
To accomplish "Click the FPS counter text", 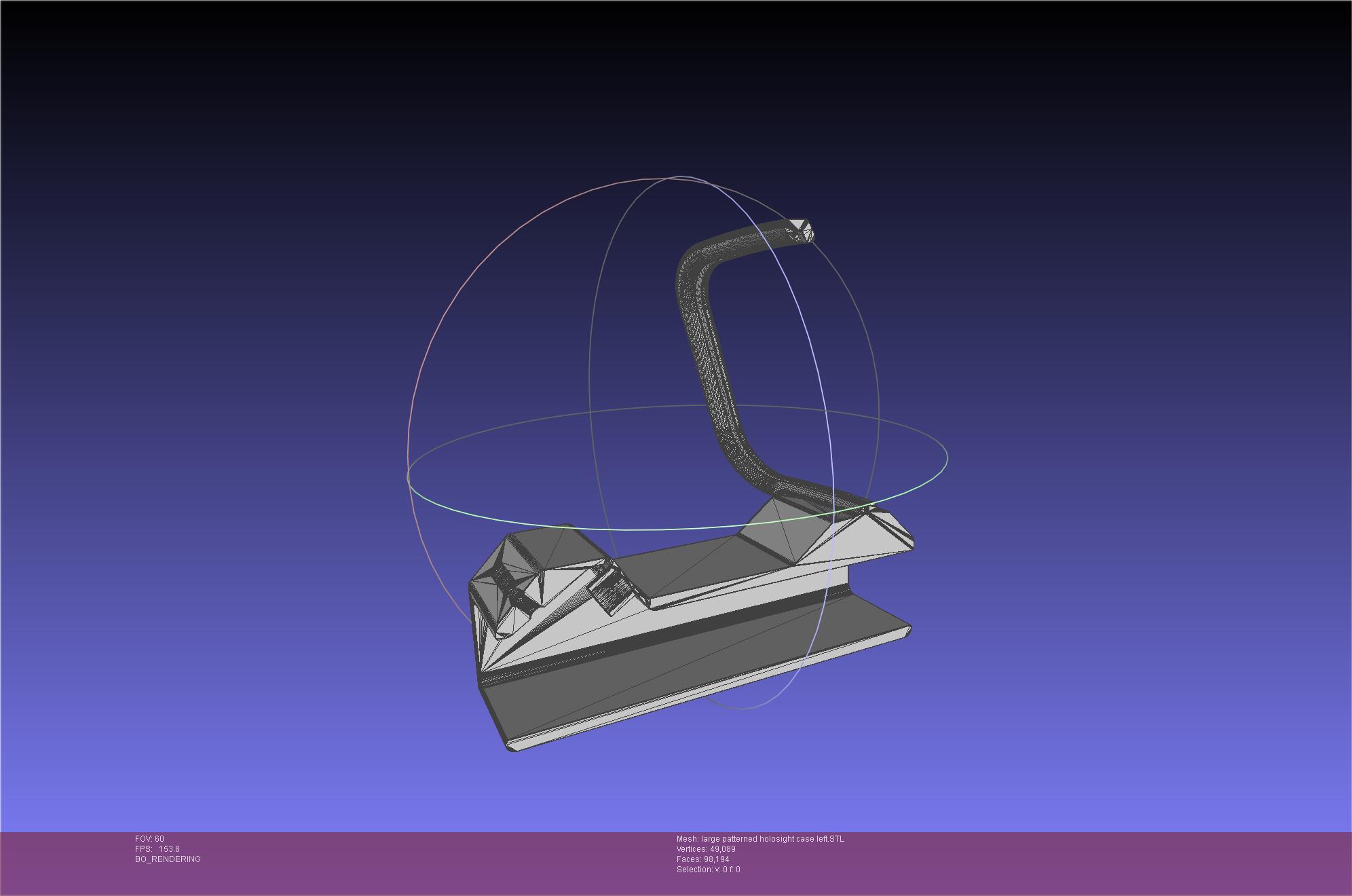I will point(157,849).
